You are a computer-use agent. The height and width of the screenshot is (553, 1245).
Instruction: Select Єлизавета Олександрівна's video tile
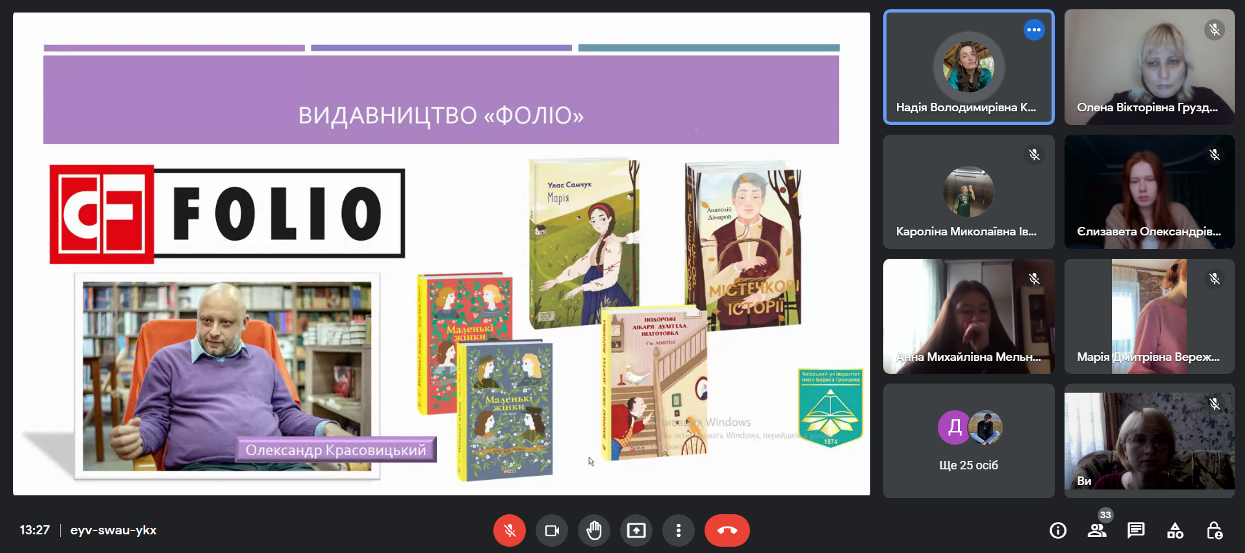(1149, 192)
